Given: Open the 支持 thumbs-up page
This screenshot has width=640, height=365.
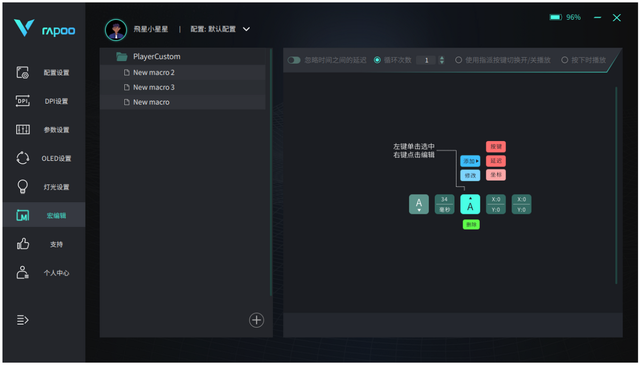Looking at the screenshot, I should pyautogui.click(x=44, y=244).
